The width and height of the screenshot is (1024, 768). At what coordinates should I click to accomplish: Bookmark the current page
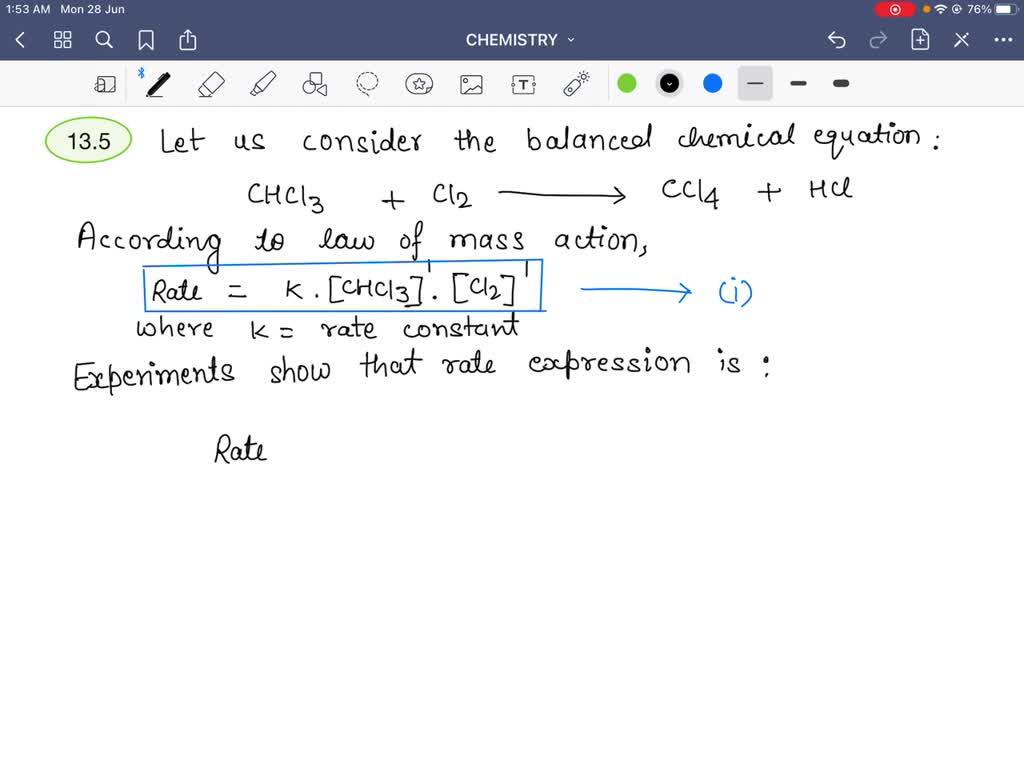coord(146,40)
